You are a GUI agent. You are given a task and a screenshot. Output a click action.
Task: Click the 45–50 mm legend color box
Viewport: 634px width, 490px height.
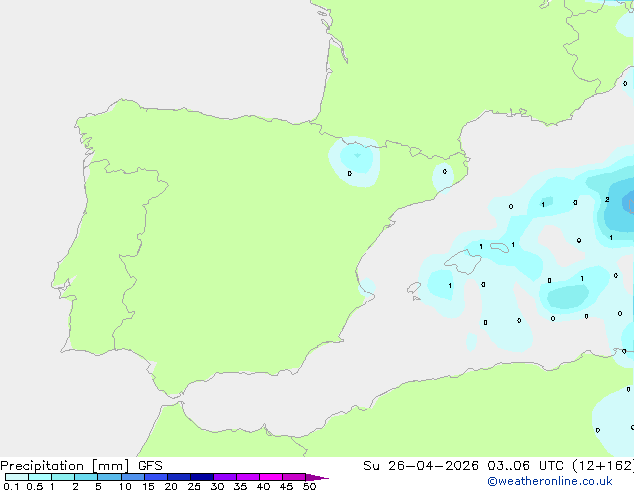[x=294, y=477]
